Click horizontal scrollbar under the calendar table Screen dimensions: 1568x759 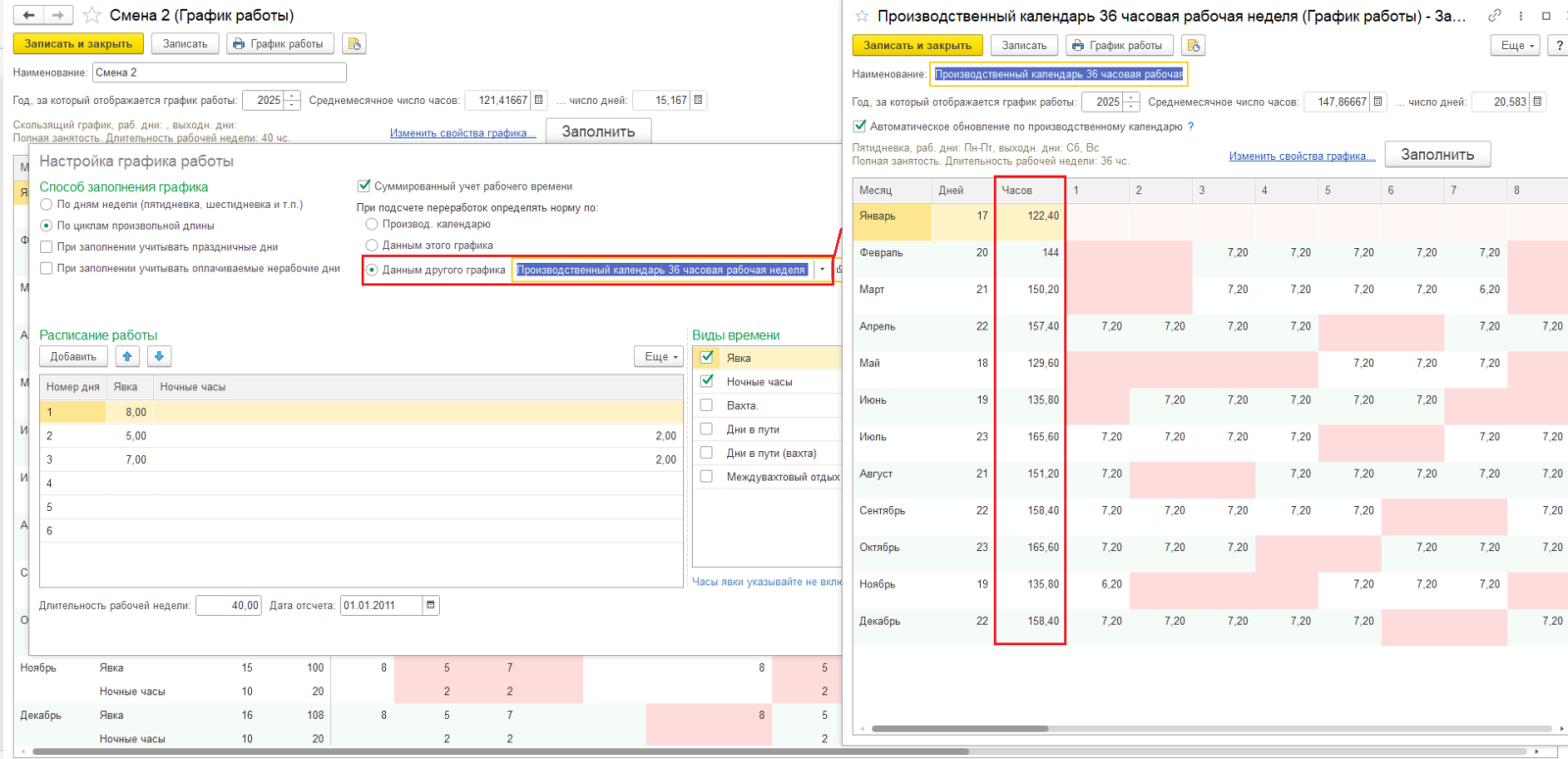960,729
